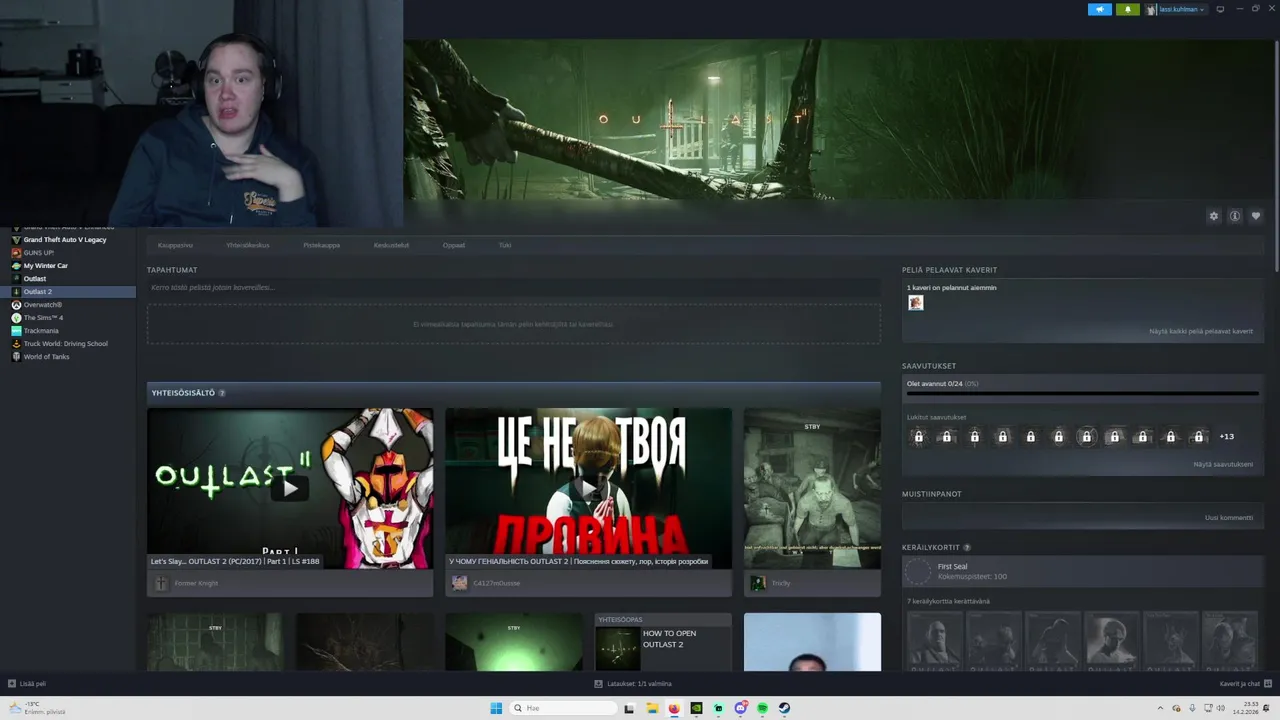Click the Overwatch game icon
The width and height of the screenshot is (1280, 720).
(x=16, y=305)
